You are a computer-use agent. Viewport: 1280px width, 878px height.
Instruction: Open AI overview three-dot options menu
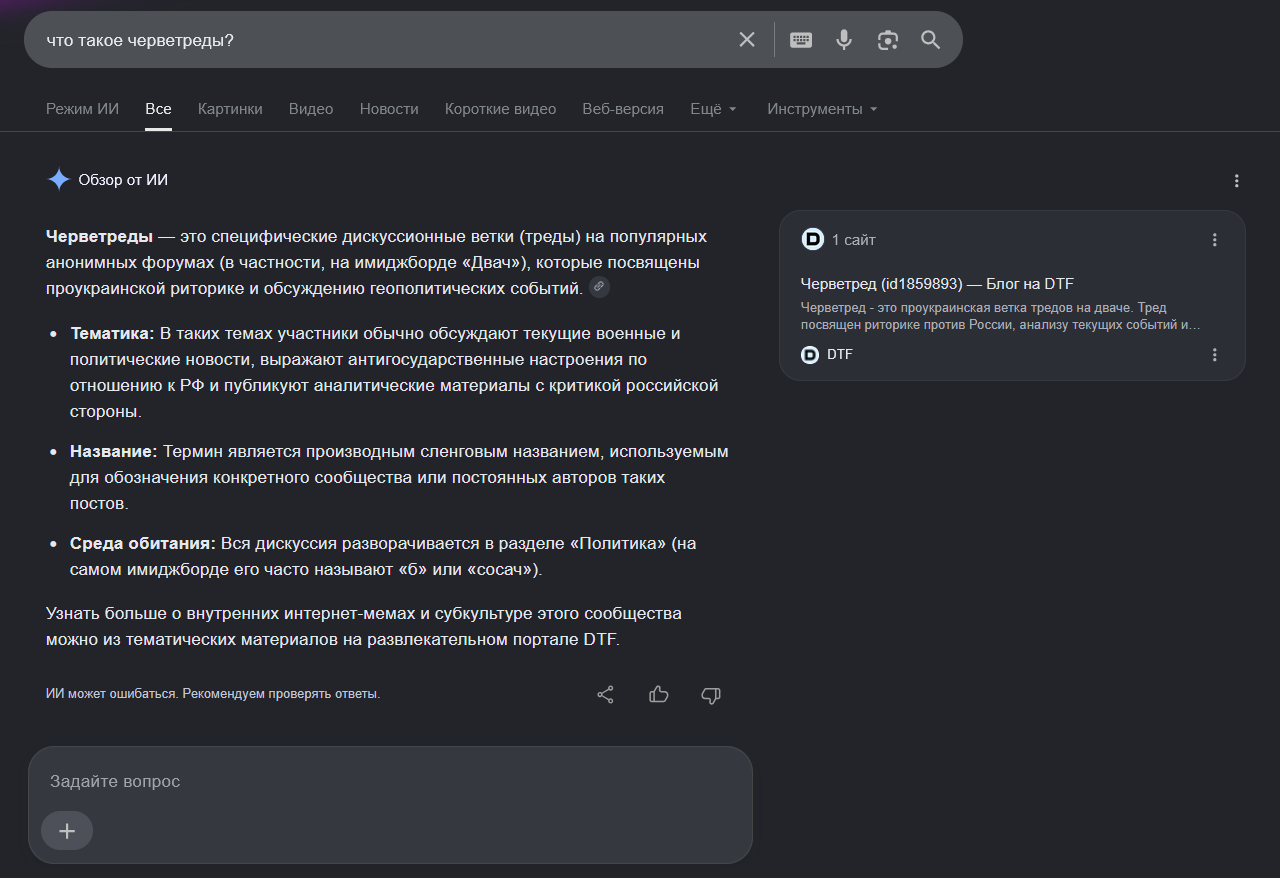tap(1237, 181)
